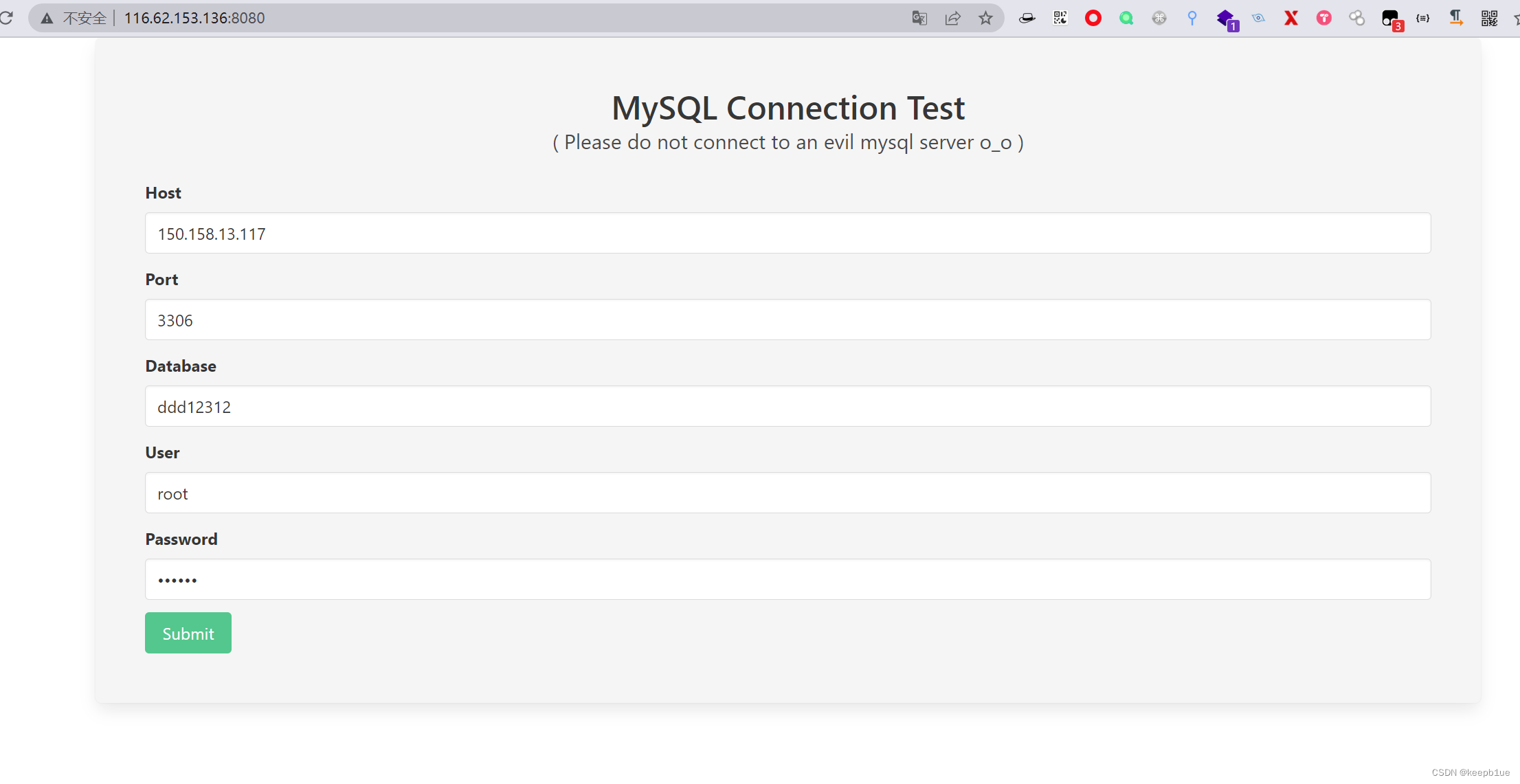This screenshot has width=1520, height=784.
Task: Click the browser reload button
Action: coord(6,18)
